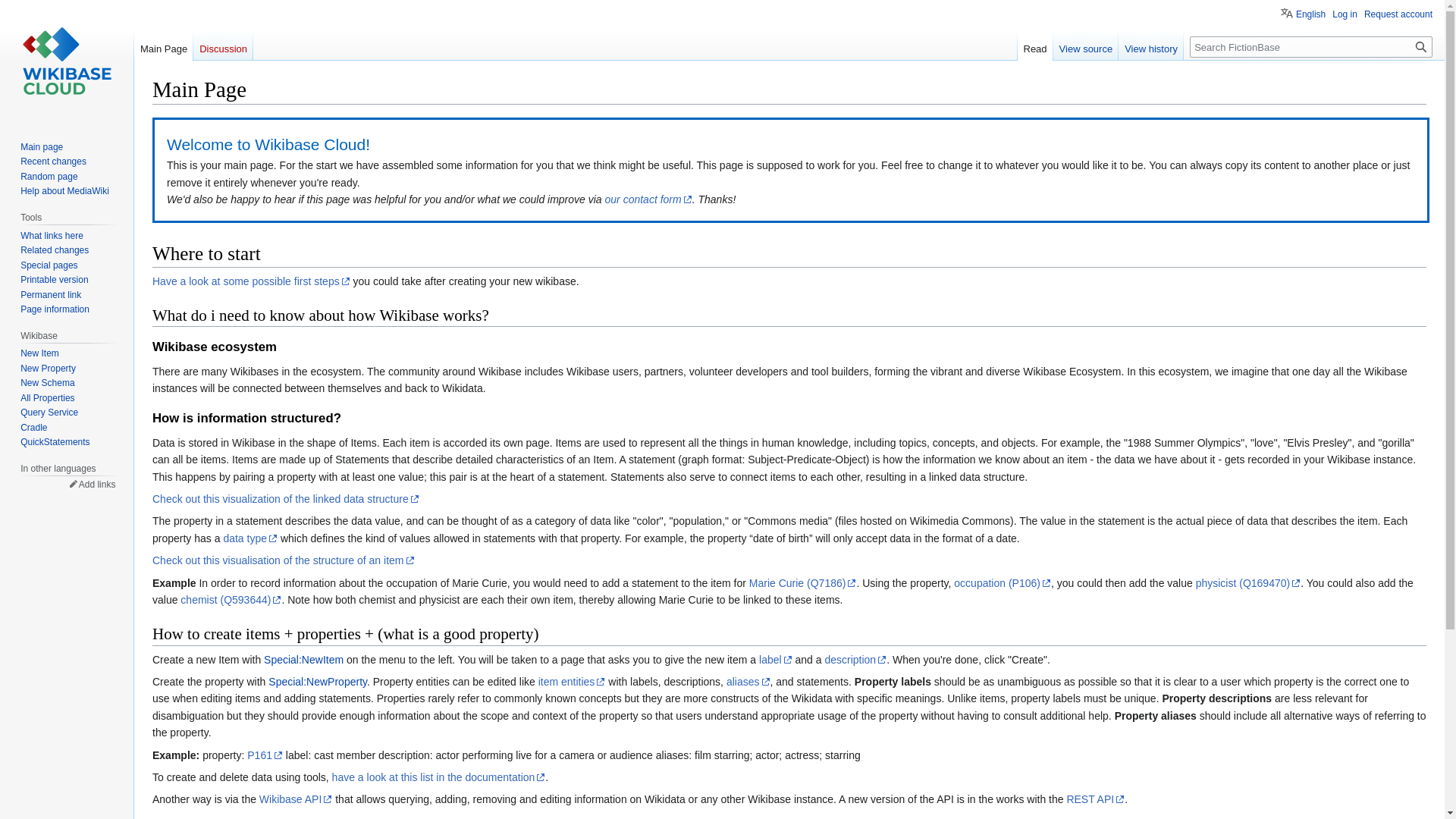This screenshot has width=1456, height=819.
Task: Click the description external link
Action: coord(855,660)
